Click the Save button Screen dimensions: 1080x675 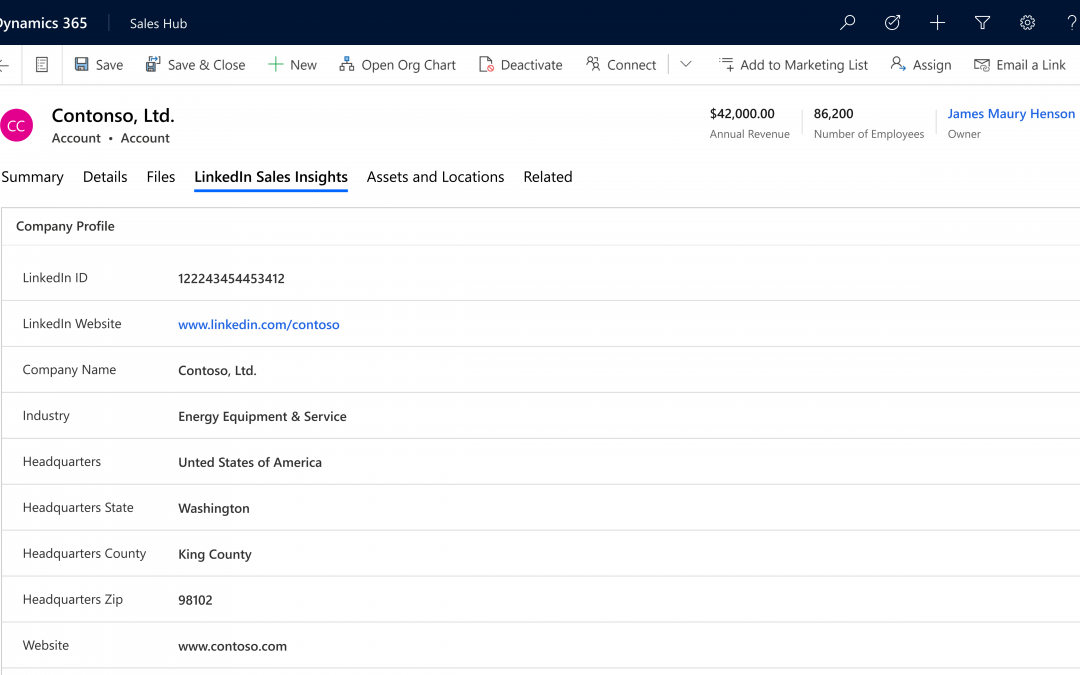98,65
